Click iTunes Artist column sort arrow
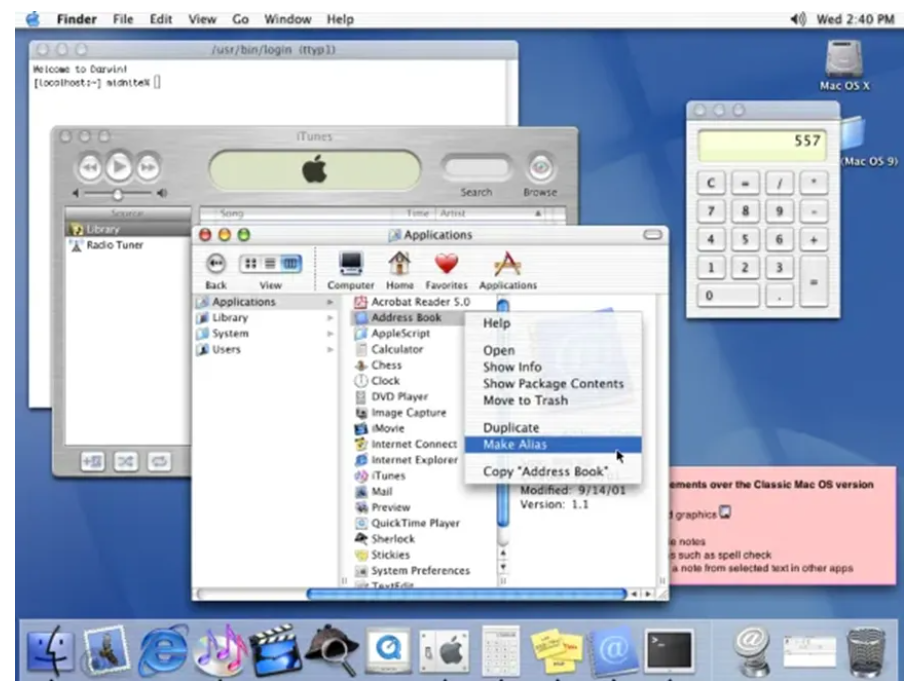This screenshot has height=684, width=920. pyautogui.click(x=538, y=214)
